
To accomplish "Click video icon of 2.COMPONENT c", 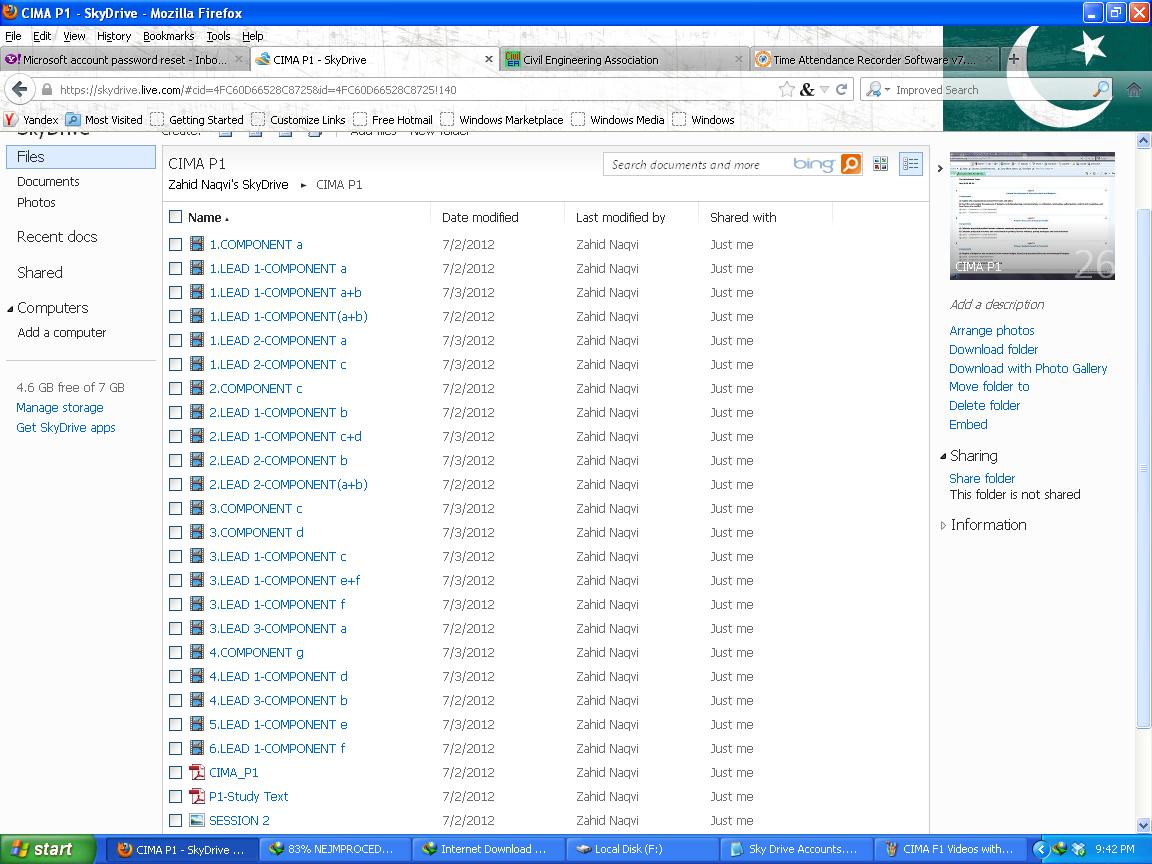I will (x=197, y=388).
